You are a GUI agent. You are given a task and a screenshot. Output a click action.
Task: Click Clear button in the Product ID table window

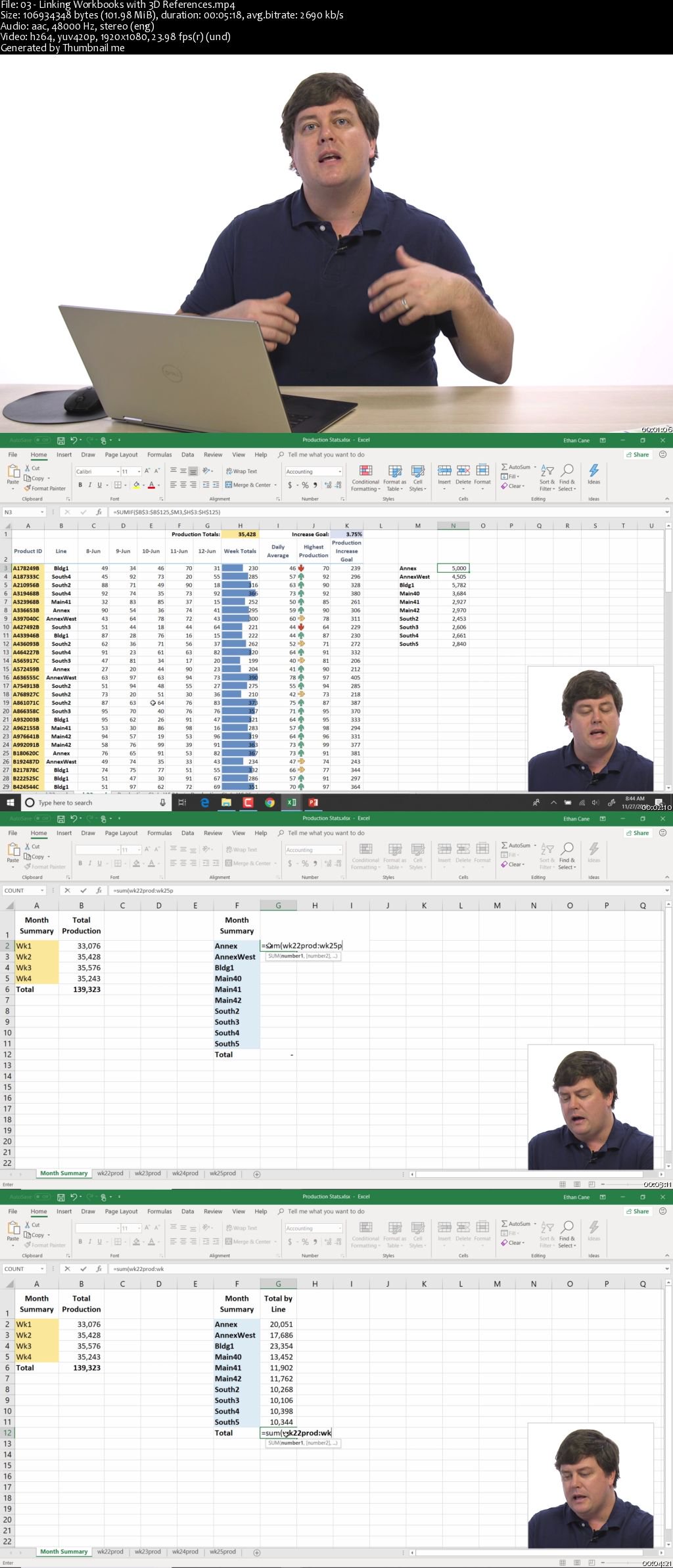513,486
